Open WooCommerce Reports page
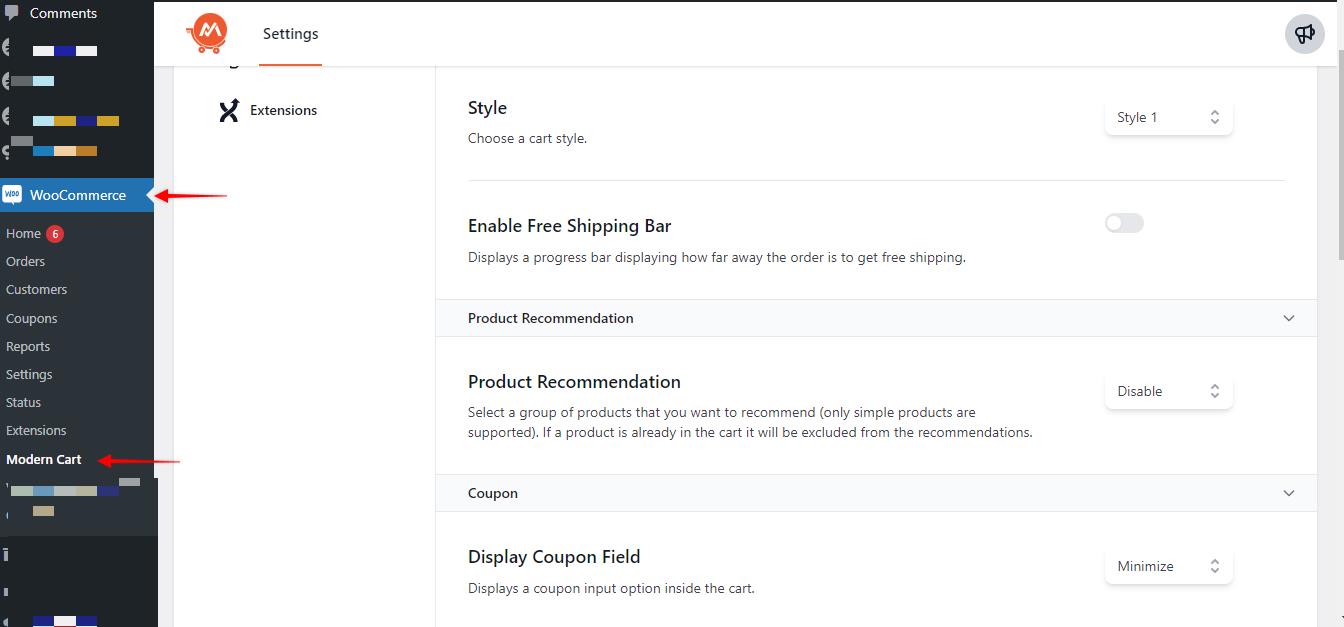1344x627 pixels. (x=28, y=347)
